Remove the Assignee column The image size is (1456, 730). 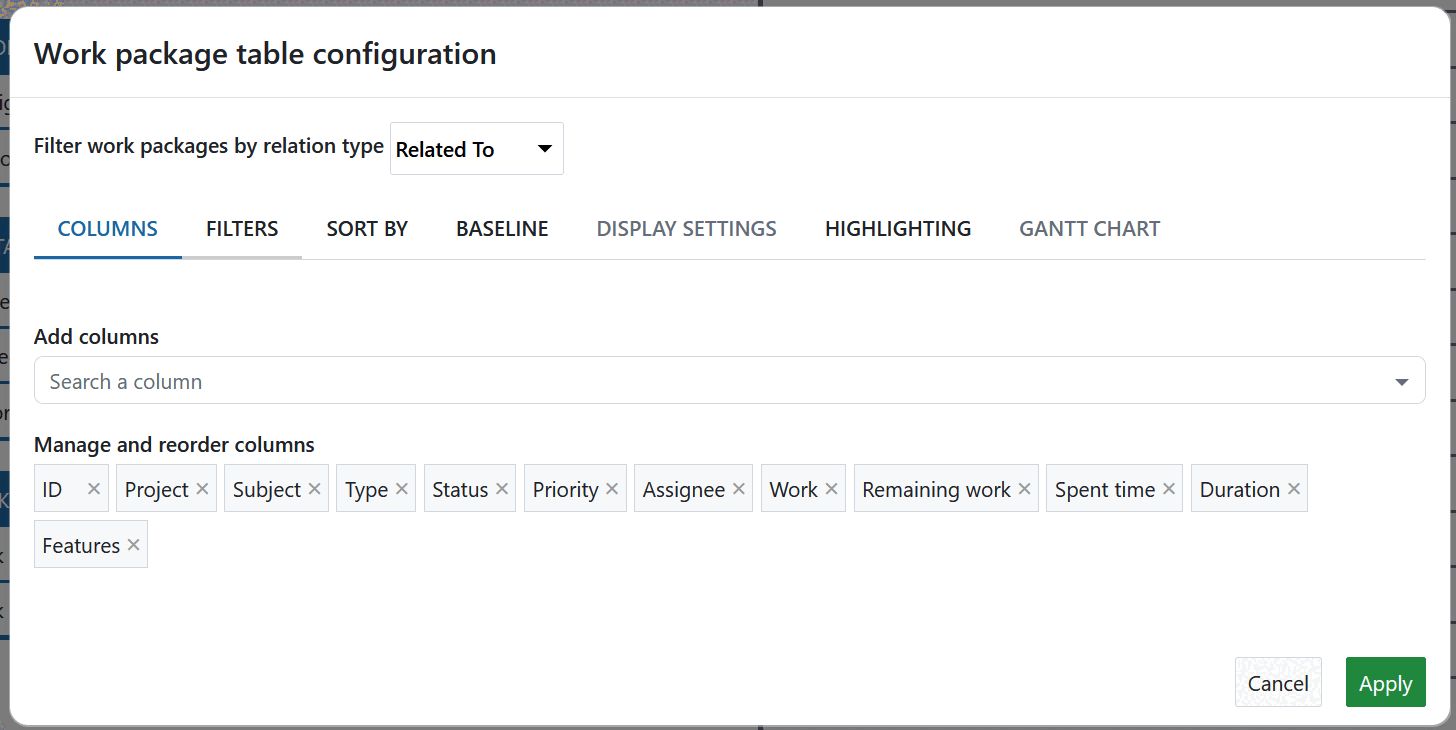(x=738, y=488)
